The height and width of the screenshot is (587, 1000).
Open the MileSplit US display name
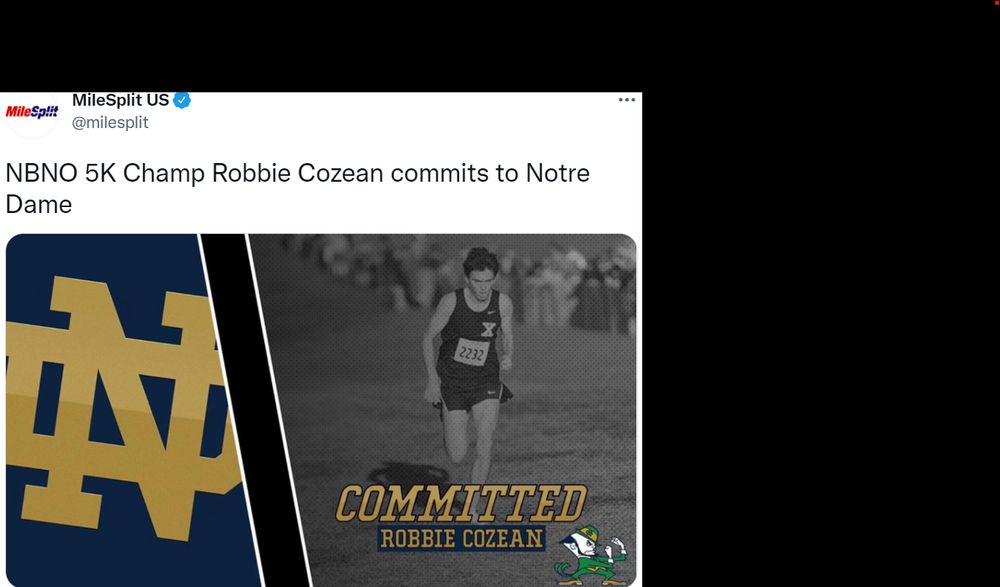point(120,100)
